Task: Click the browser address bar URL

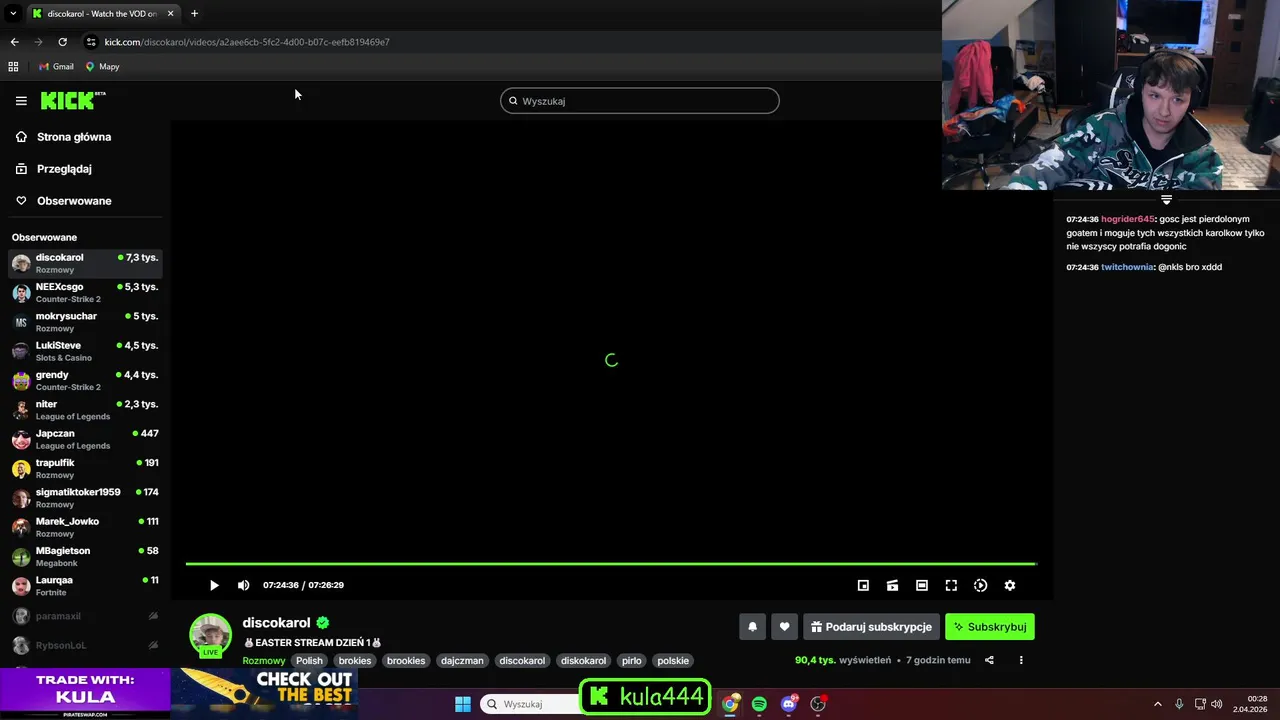Action: [247, 42]
